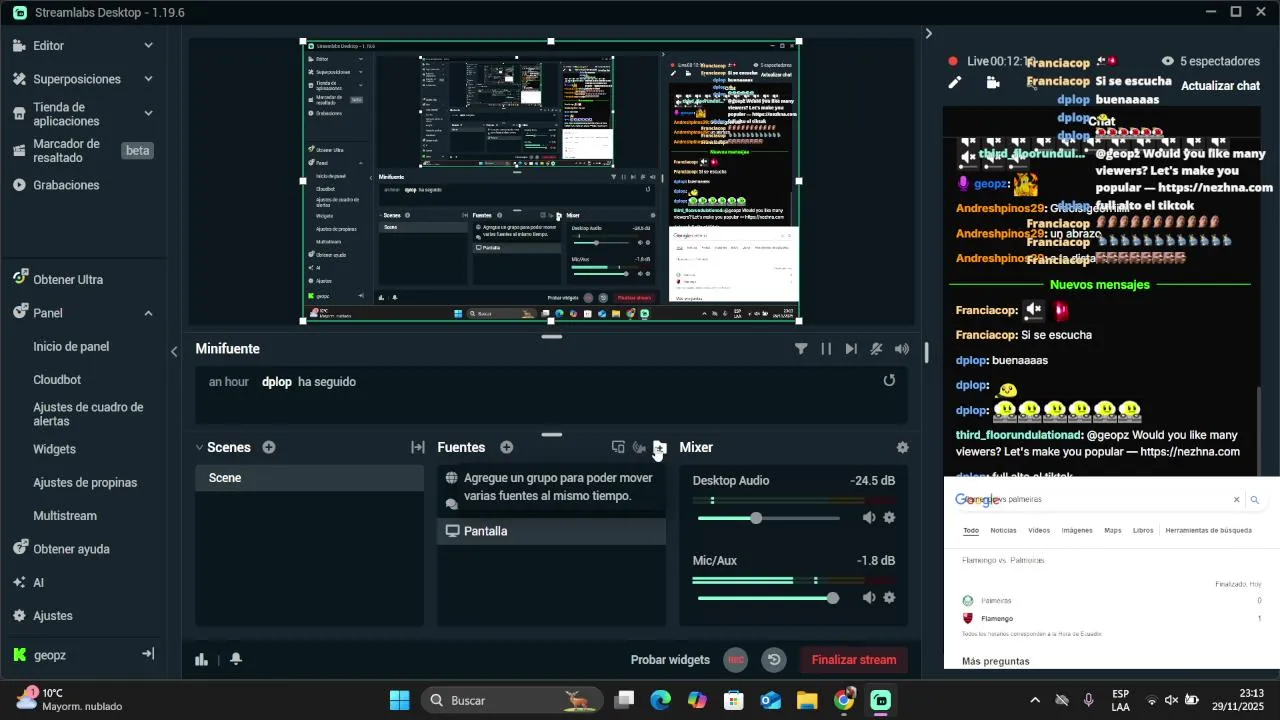The height and width of the screenshot is (720, 1280).
Task: Open Multistream menu item
Action: coord(65,516)
